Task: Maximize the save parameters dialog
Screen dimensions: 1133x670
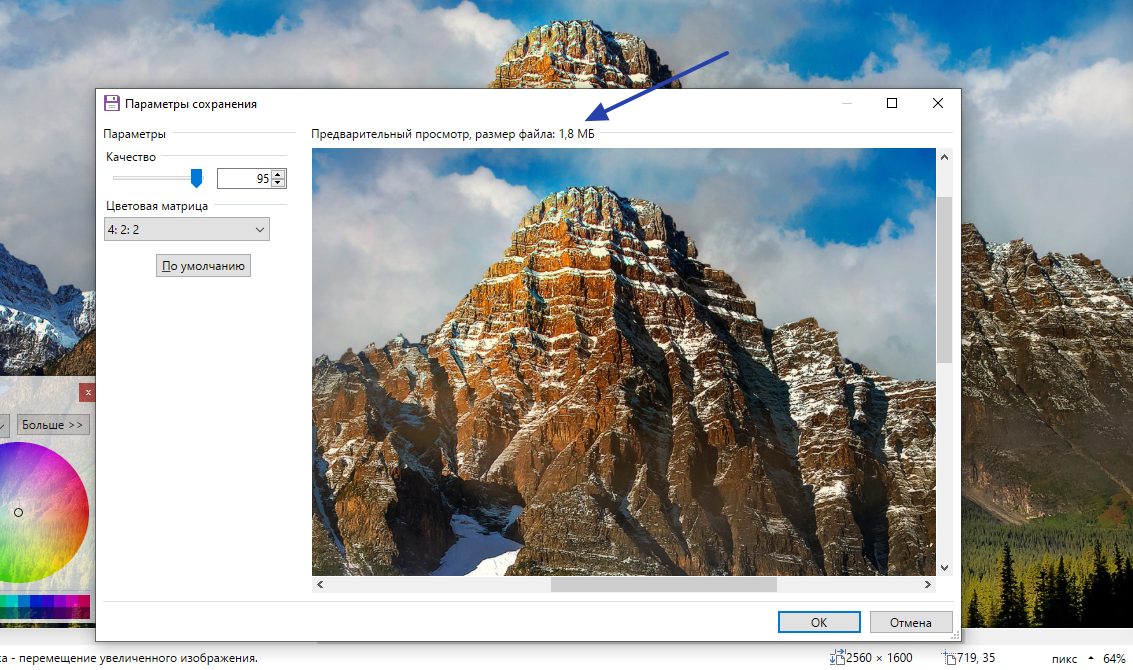Action: (892, 103)
